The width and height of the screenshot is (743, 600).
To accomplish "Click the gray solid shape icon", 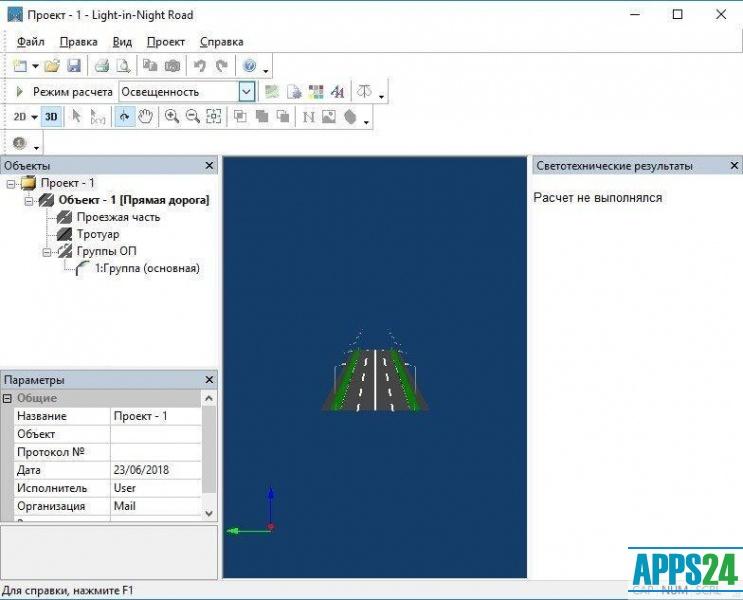I will 350,117.
